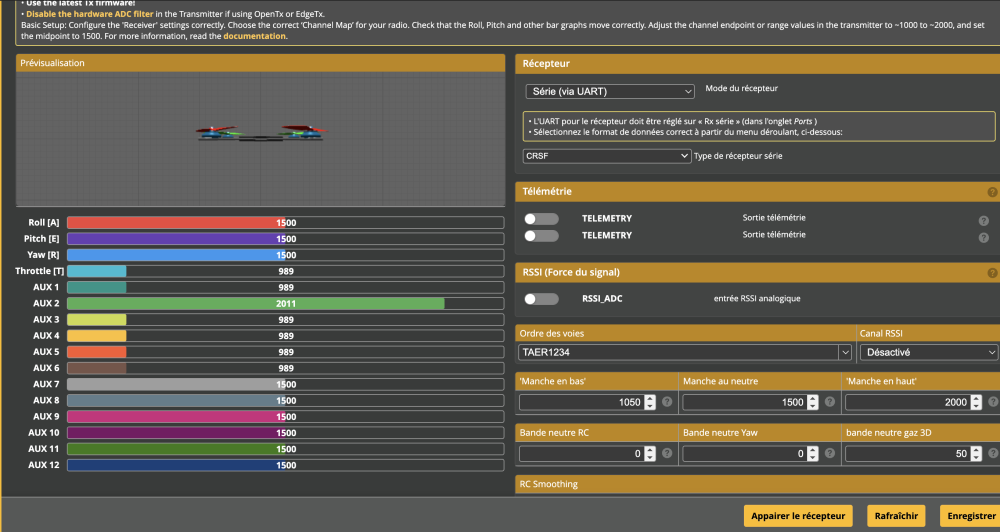
Task: Expand the CRSF serial receiver type dropdown
Action: 607,156
